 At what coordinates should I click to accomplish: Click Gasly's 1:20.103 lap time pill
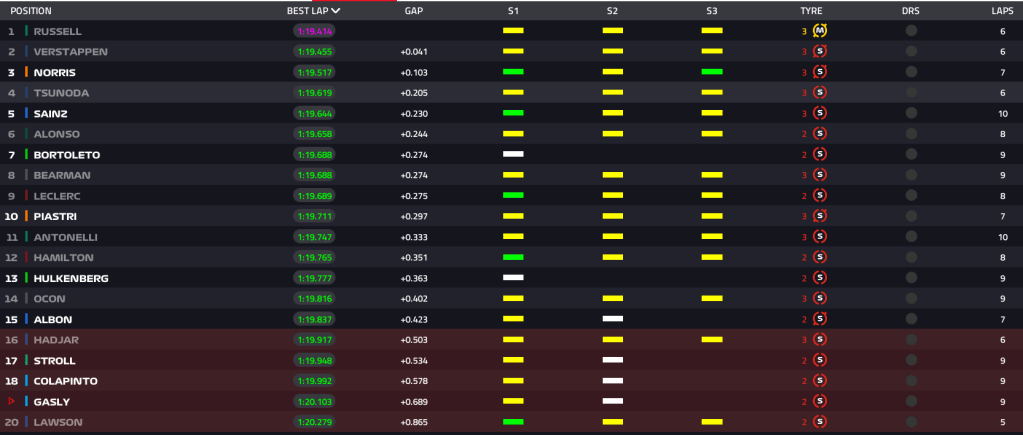314,402
